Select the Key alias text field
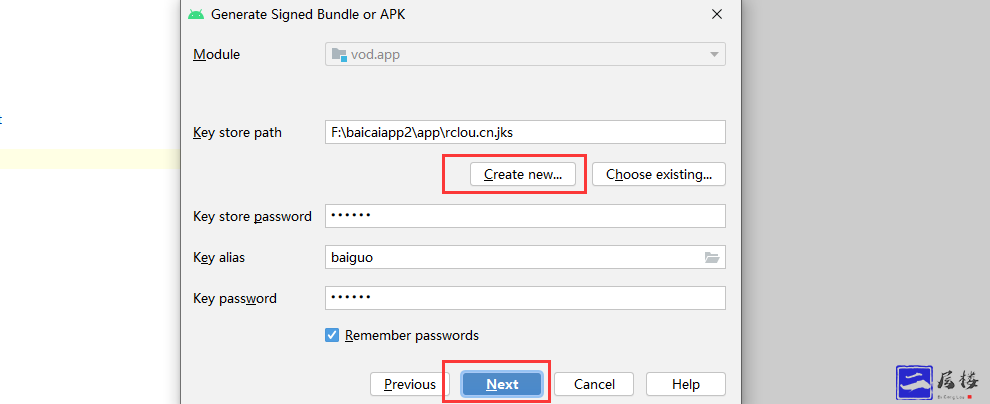The image size is (990, 404). pos(510,257)
